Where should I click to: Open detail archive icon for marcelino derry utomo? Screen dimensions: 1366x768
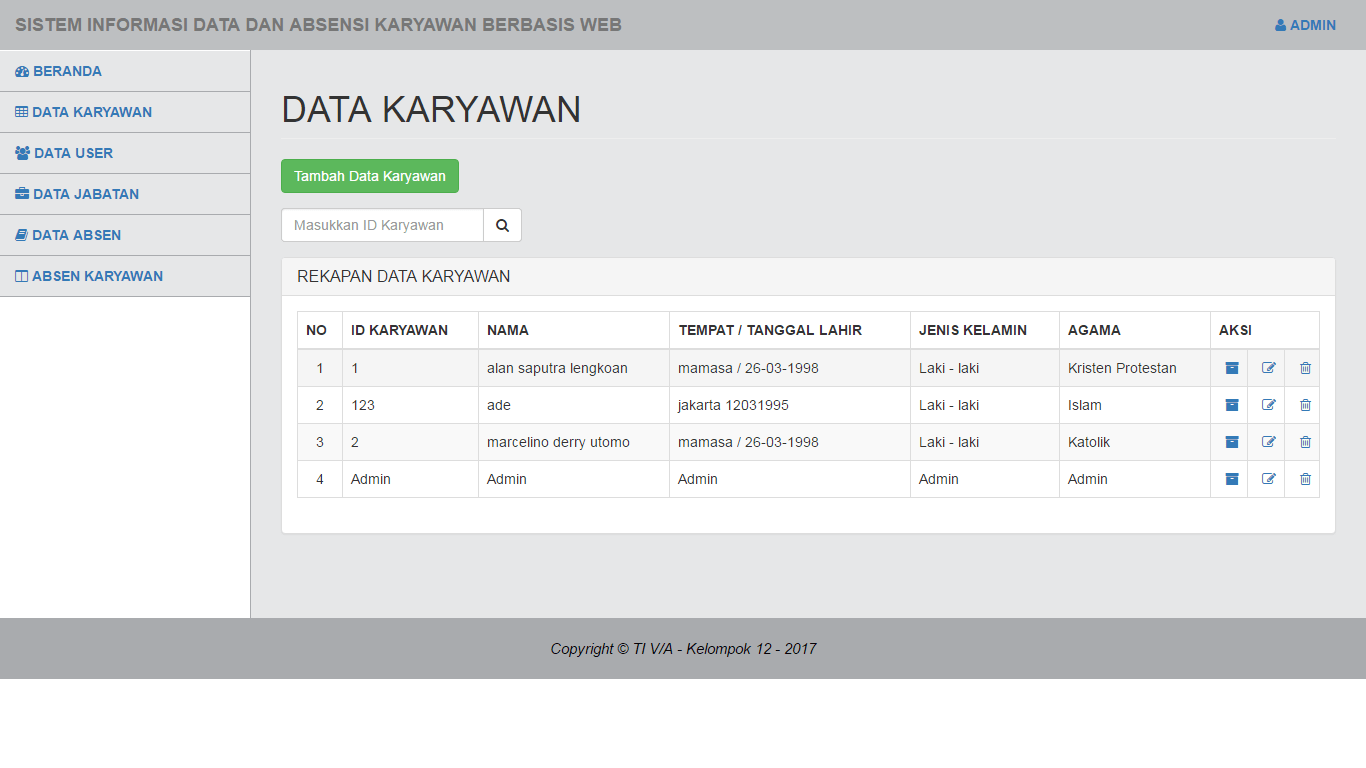coord(1232,442)
